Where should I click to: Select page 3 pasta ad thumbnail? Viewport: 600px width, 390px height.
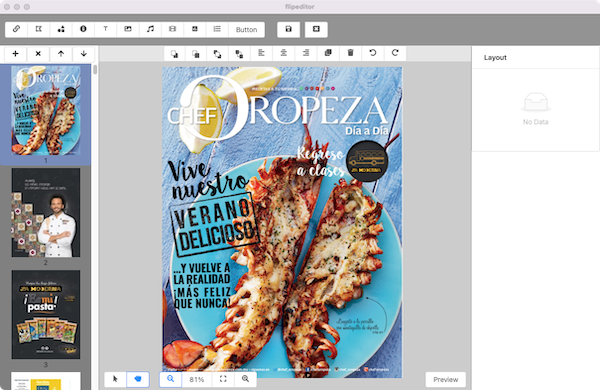coord(46,315)
